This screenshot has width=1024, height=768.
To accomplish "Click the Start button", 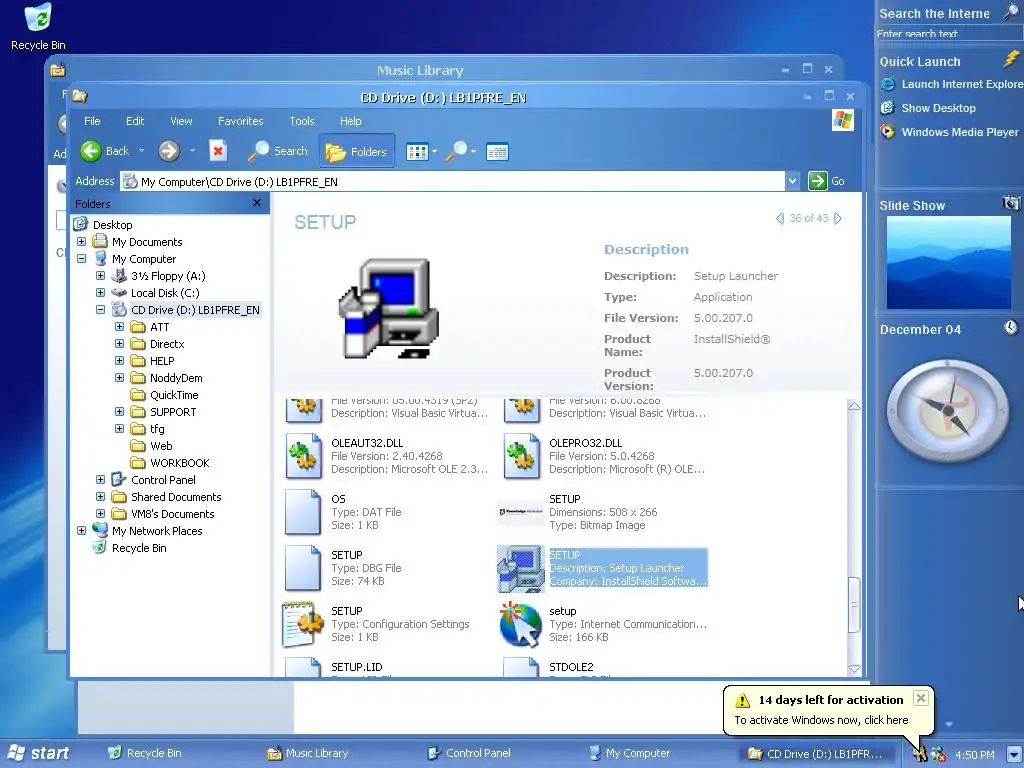I will (x=38, y=753).
